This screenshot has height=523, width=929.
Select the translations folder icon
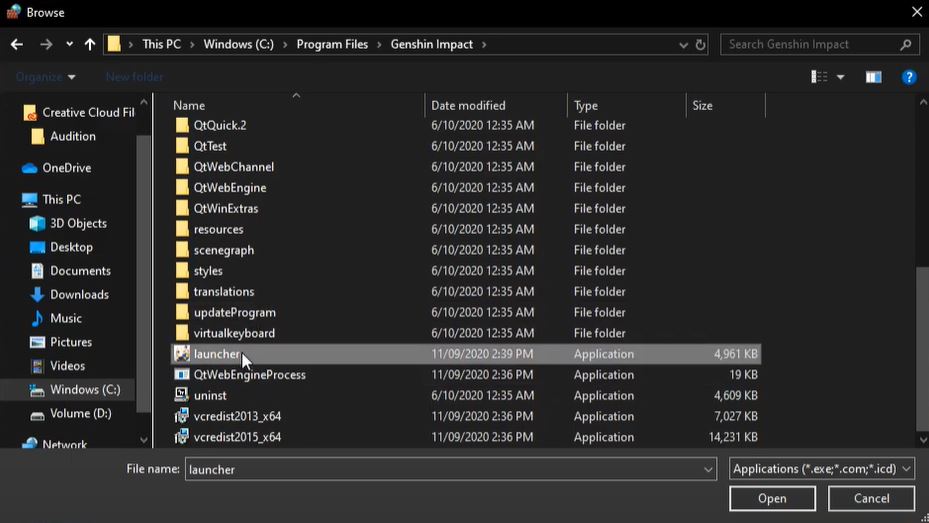[182, 291]
